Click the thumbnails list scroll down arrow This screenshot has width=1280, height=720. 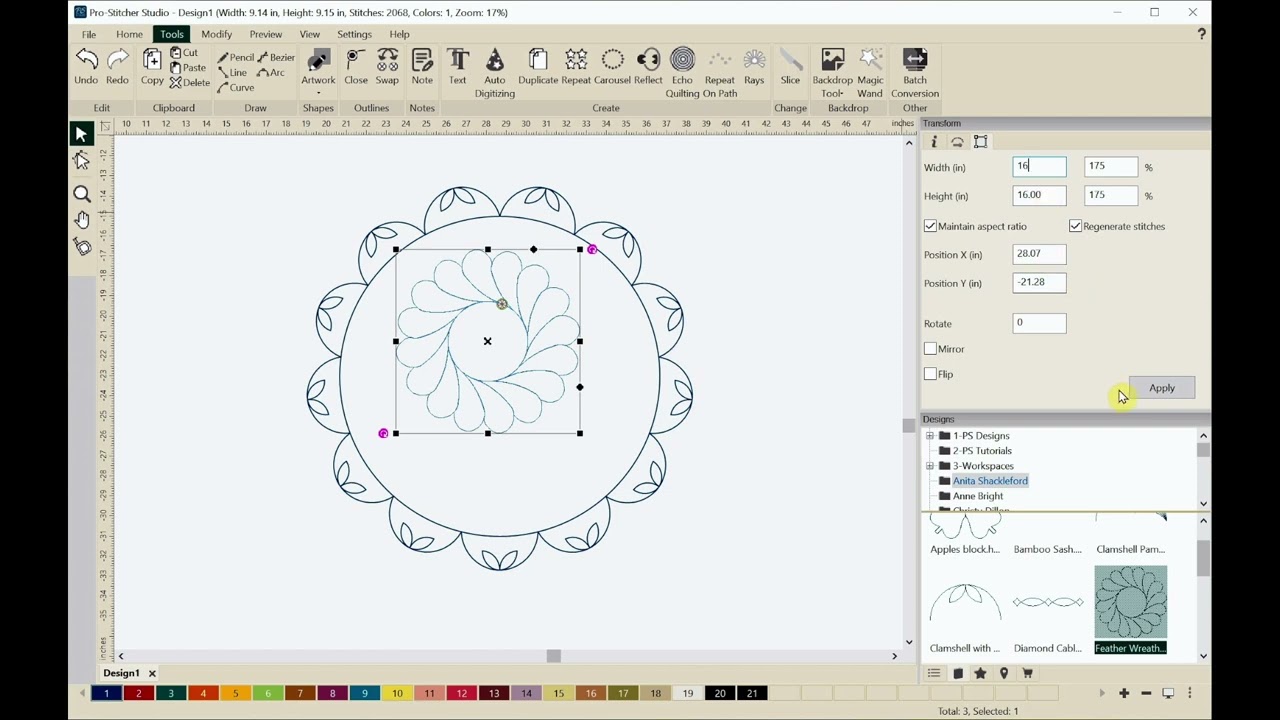coord(1203,656)
